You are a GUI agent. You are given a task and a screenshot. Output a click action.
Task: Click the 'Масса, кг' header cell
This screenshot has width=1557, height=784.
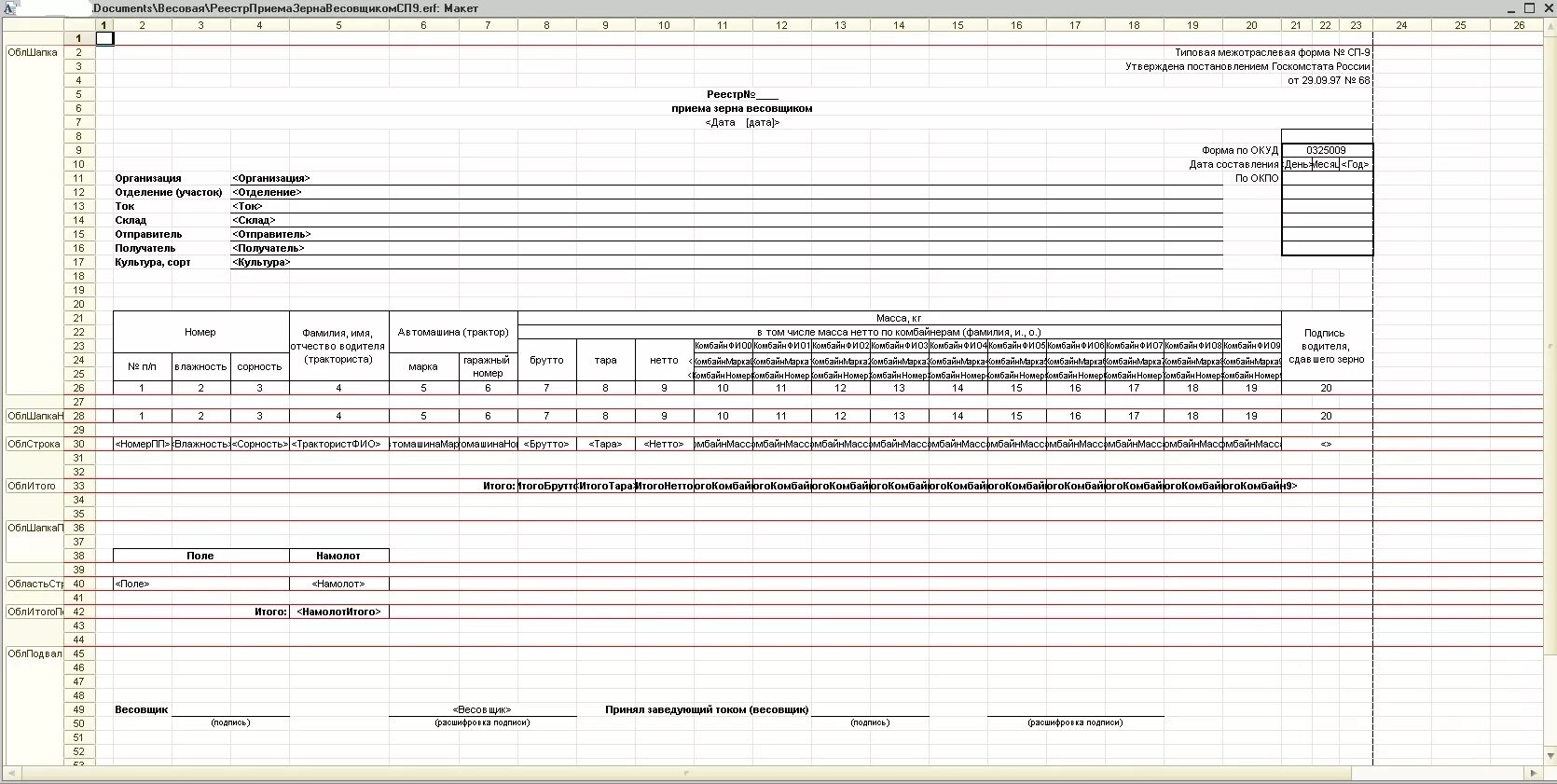[899, 318]
